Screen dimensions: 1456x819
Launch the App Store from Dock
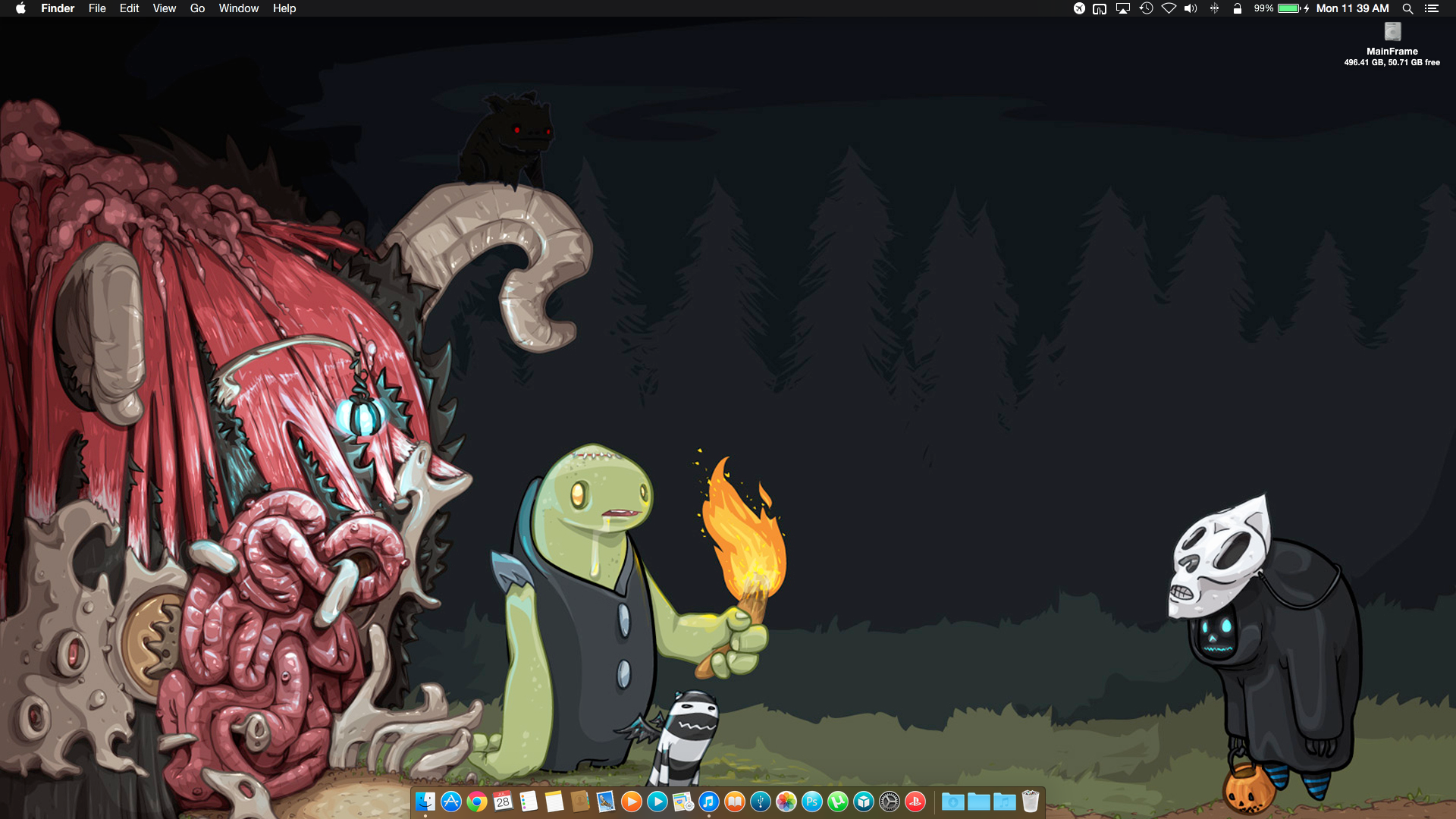click(x=451, y=802)
